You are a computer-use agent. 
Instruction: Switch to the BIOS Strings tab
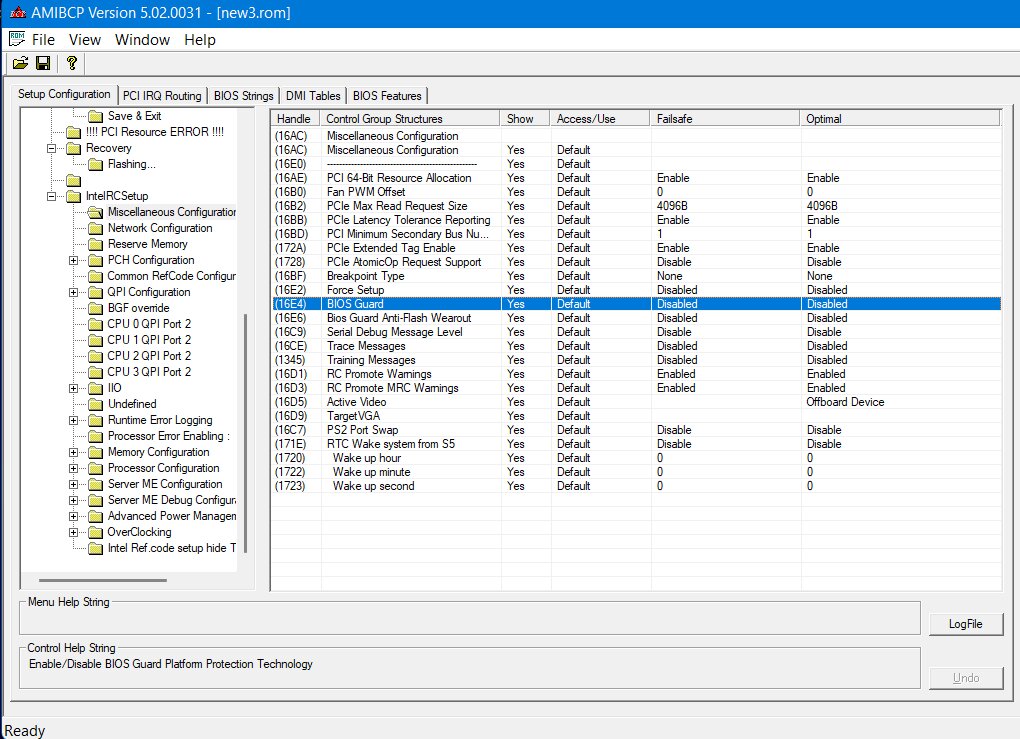(x=243, y=96)
